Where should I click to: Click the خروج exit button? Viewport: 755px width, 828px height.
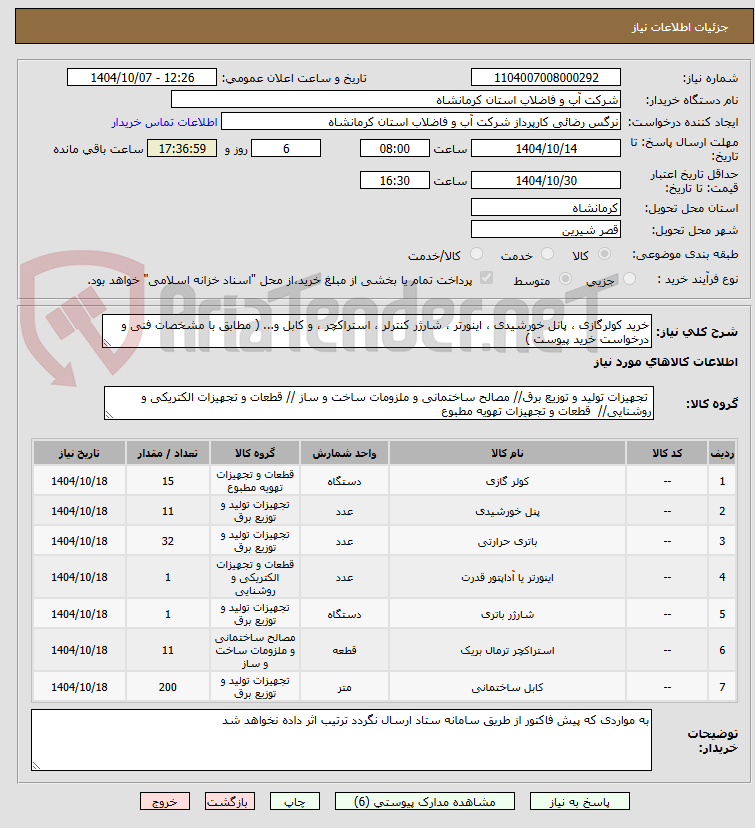coord(164,802)
